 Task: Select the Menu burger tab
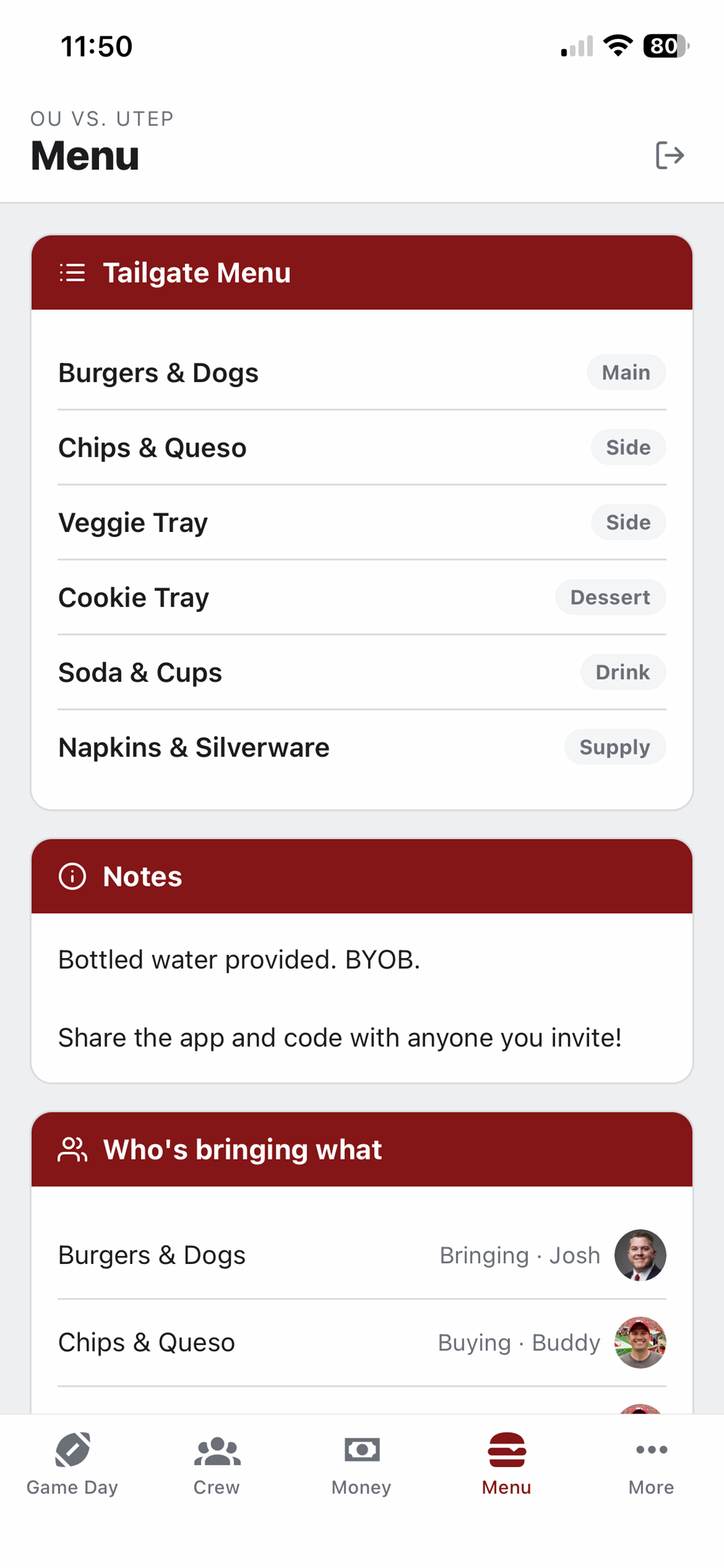(x=507, y=1465)
